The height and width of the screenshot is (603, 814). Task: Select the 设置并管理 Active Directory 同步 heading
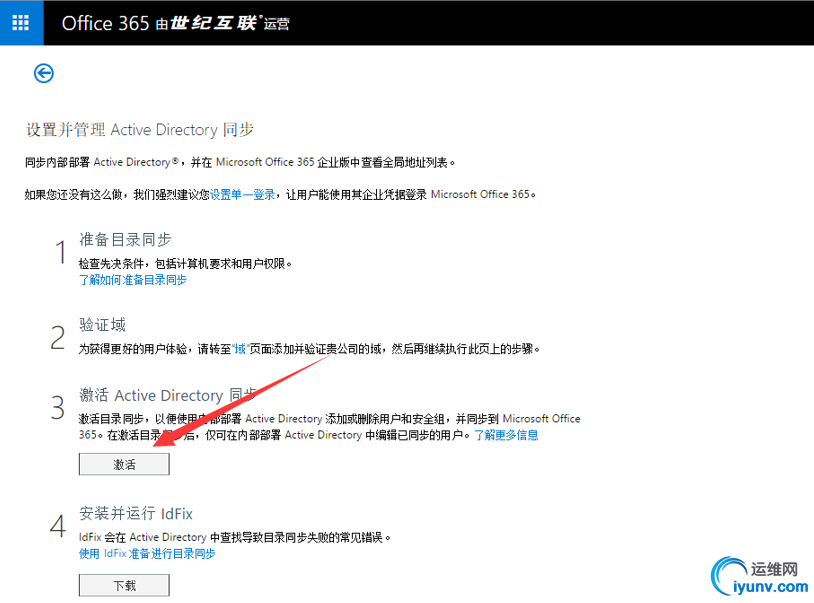pos(140,129)
